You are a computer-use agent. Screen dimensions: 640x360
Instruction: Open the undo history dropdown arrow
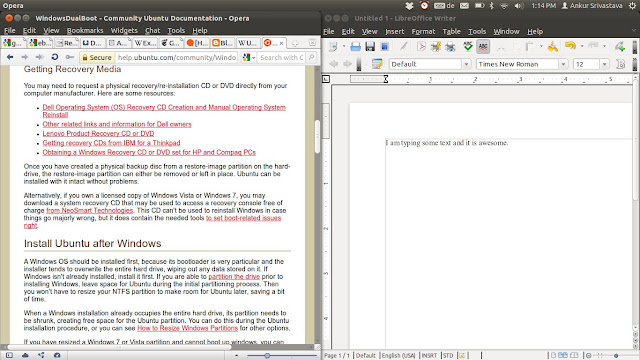(x=582, y=47)
